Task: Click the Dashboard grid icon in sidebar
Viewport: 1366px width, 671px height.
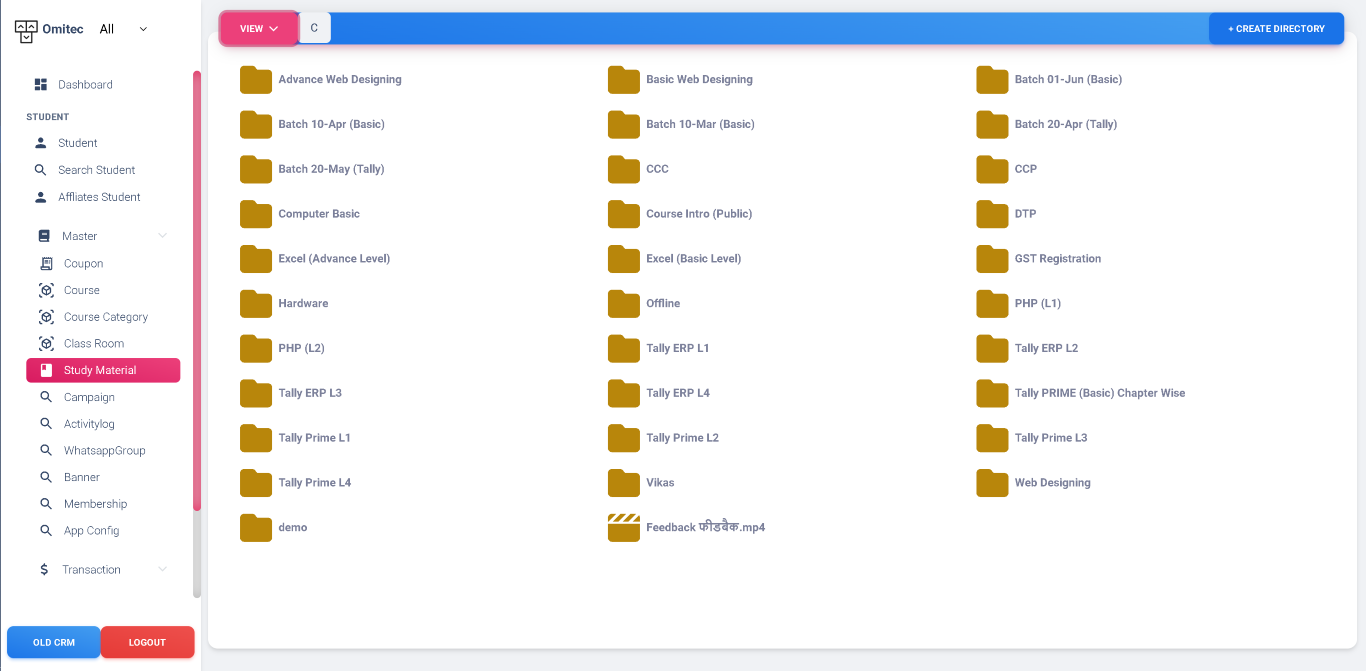Action: pyautogui.click(x=41, y=85)
